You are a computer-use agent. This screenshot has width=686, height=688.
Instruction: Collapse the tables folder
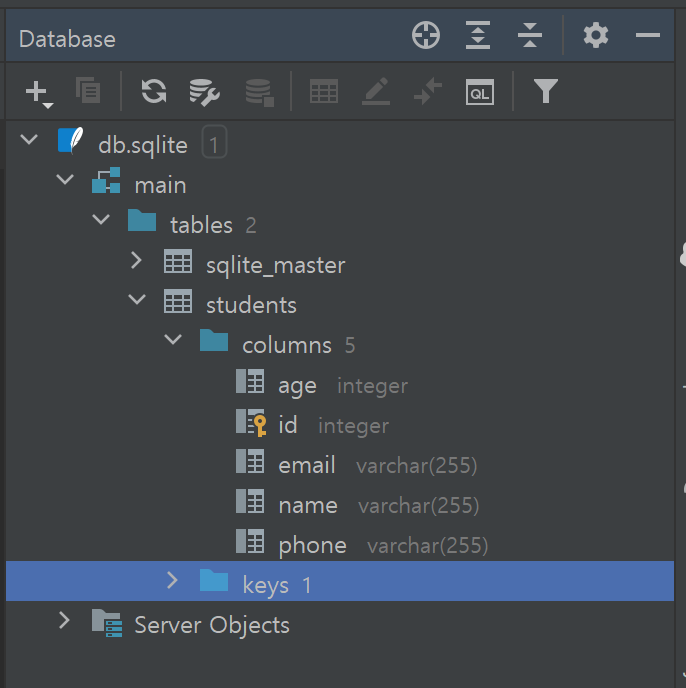[x=101, y=219]
